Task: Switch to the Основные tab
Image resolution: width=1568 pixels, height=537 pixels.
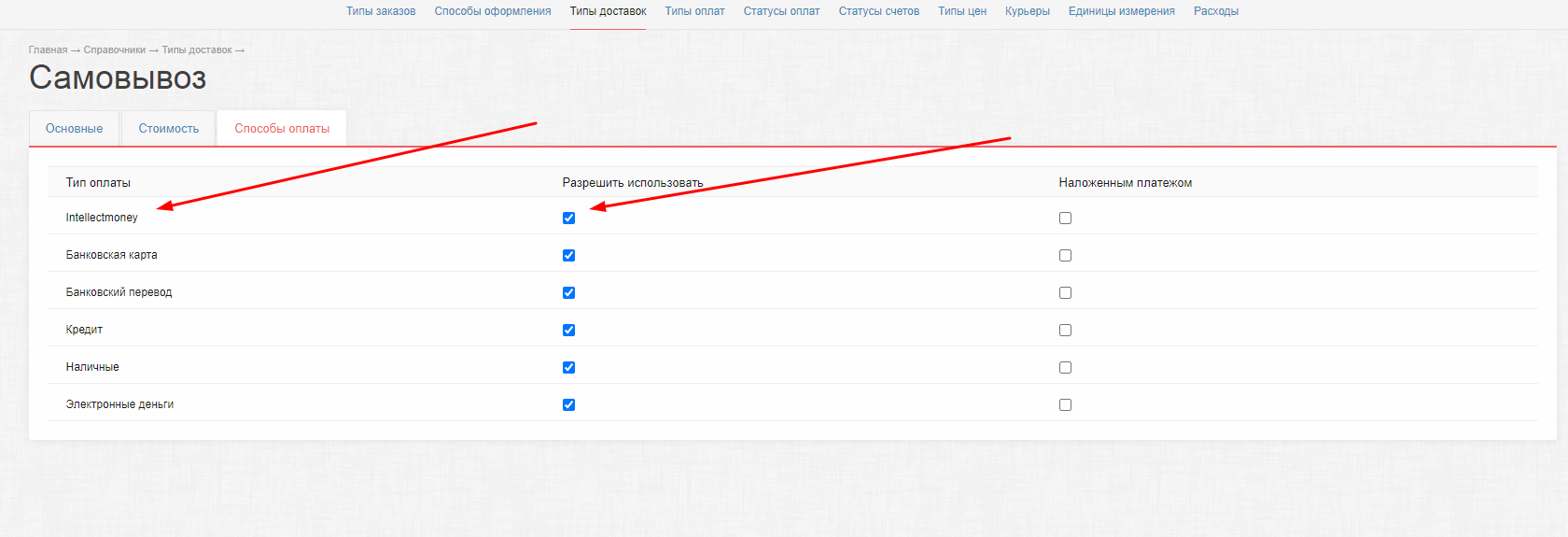Action: click(74, 129)
